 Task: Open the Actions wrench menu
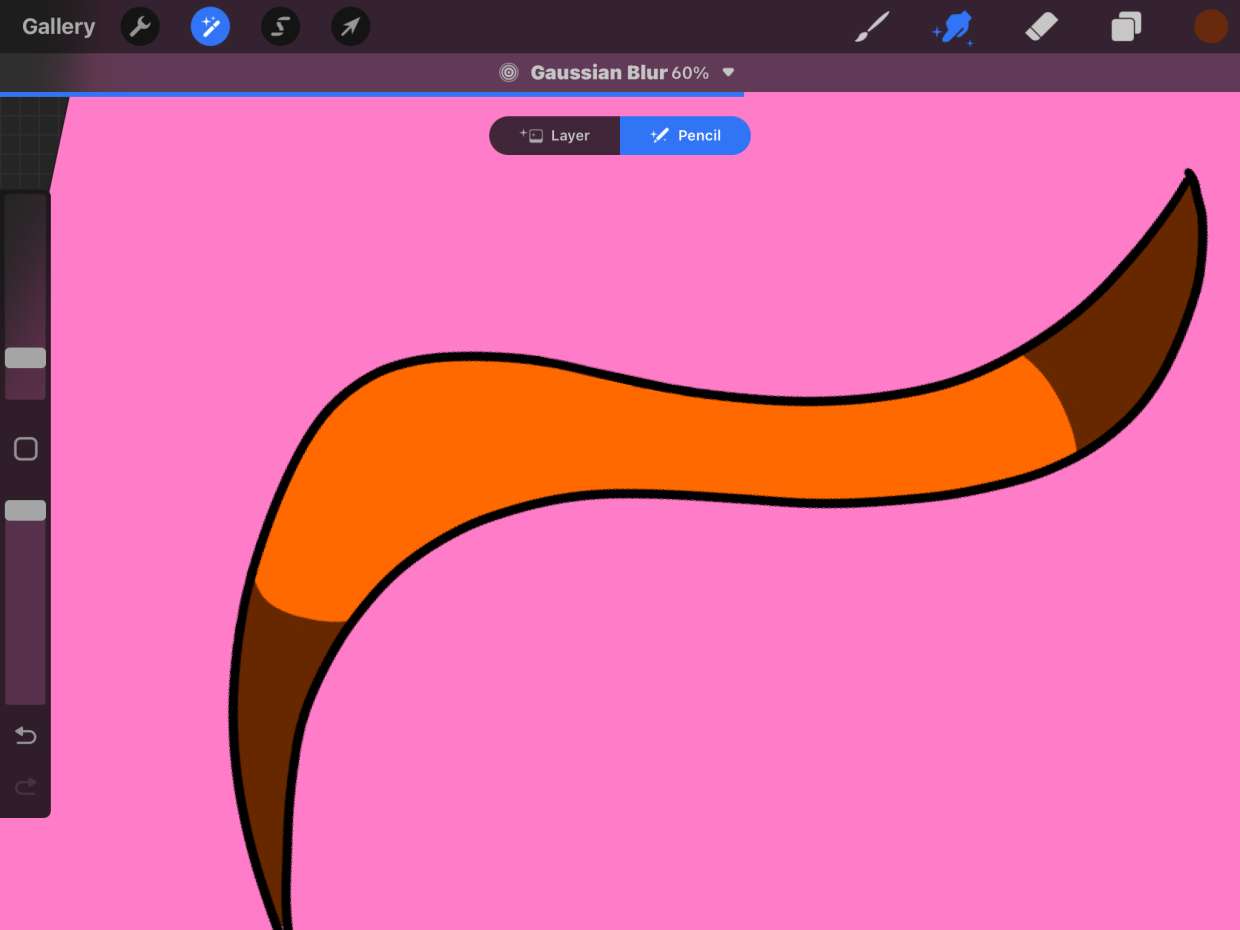[140, 27]
